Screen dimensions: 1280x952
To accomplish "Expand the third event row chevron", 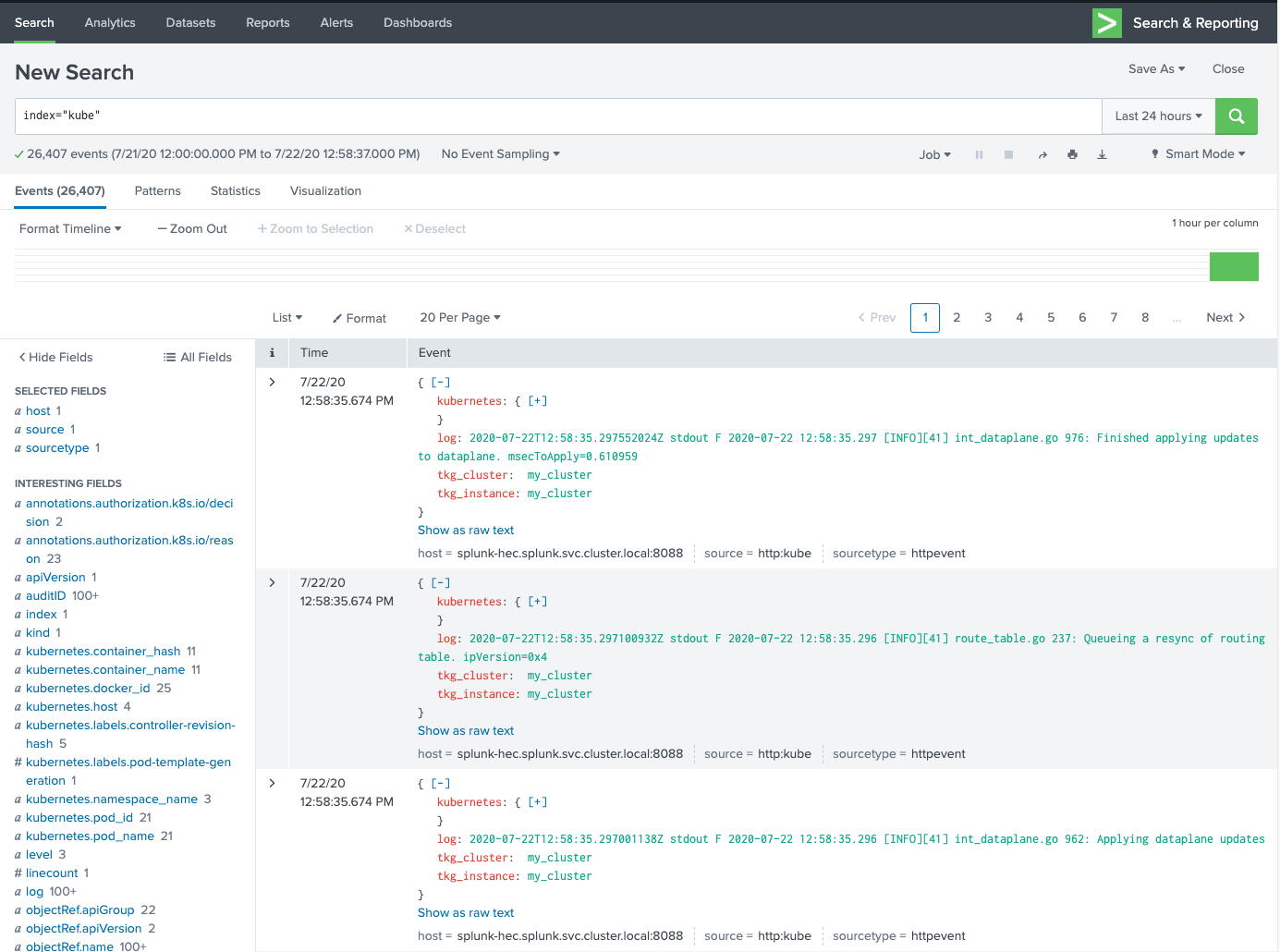I will click(272, 783).
